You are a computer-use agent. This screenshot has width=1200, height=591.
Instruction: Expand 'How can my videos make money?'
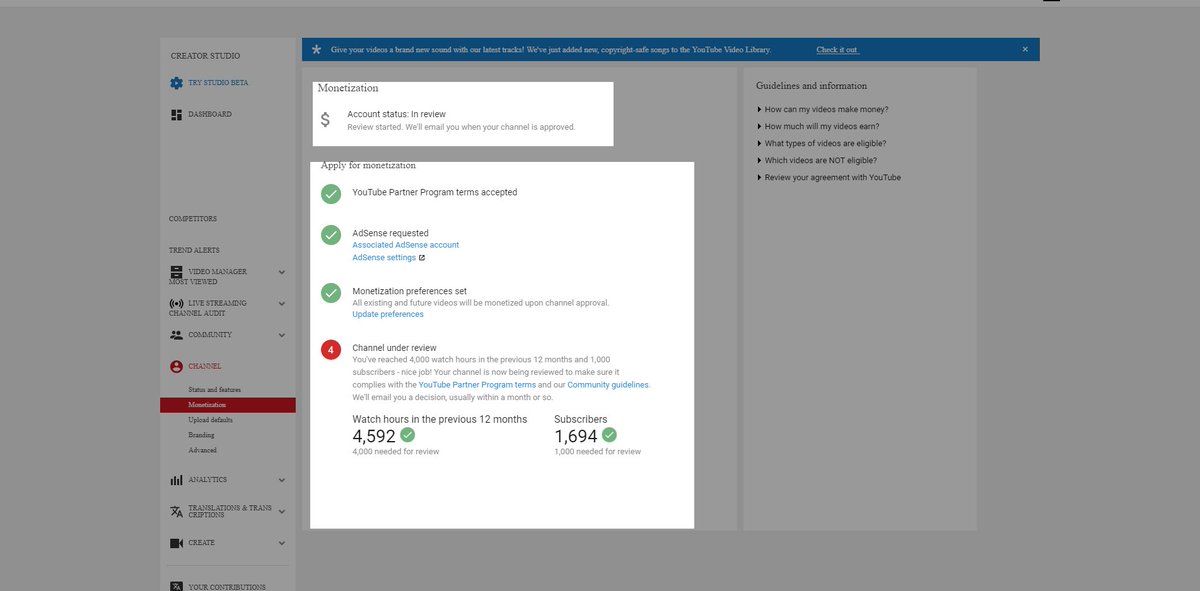coord(822,110)
